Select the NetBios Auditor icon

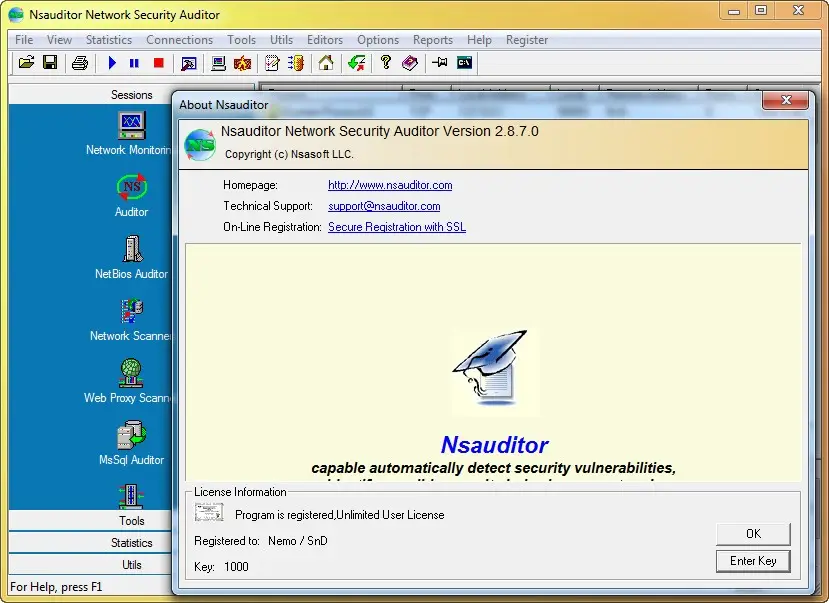tap(133, 249)
